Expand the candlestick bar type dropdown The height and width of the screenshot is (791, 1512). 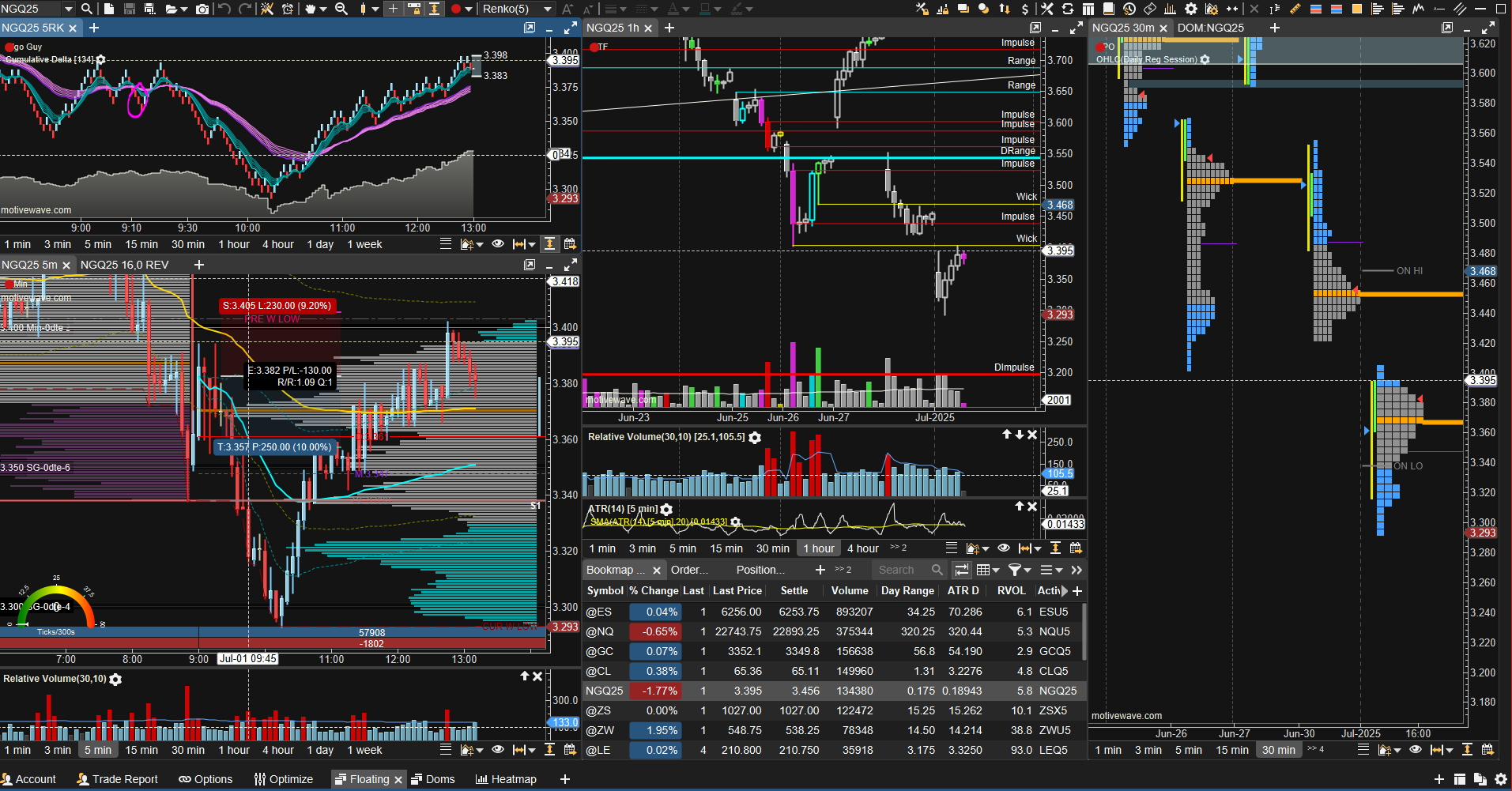[374, 9]
